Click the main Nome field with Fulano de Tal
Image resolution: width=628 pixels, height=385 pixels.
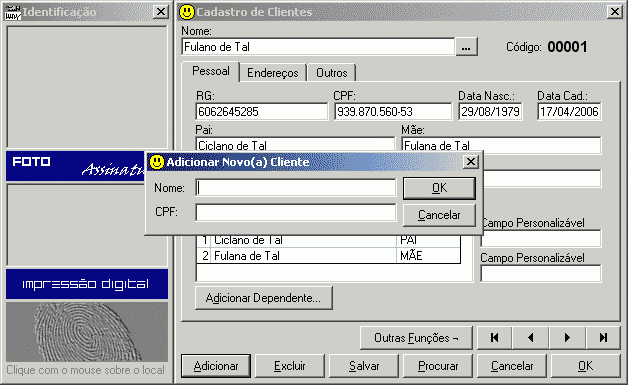pyautogui.click(x=318, y=47)
